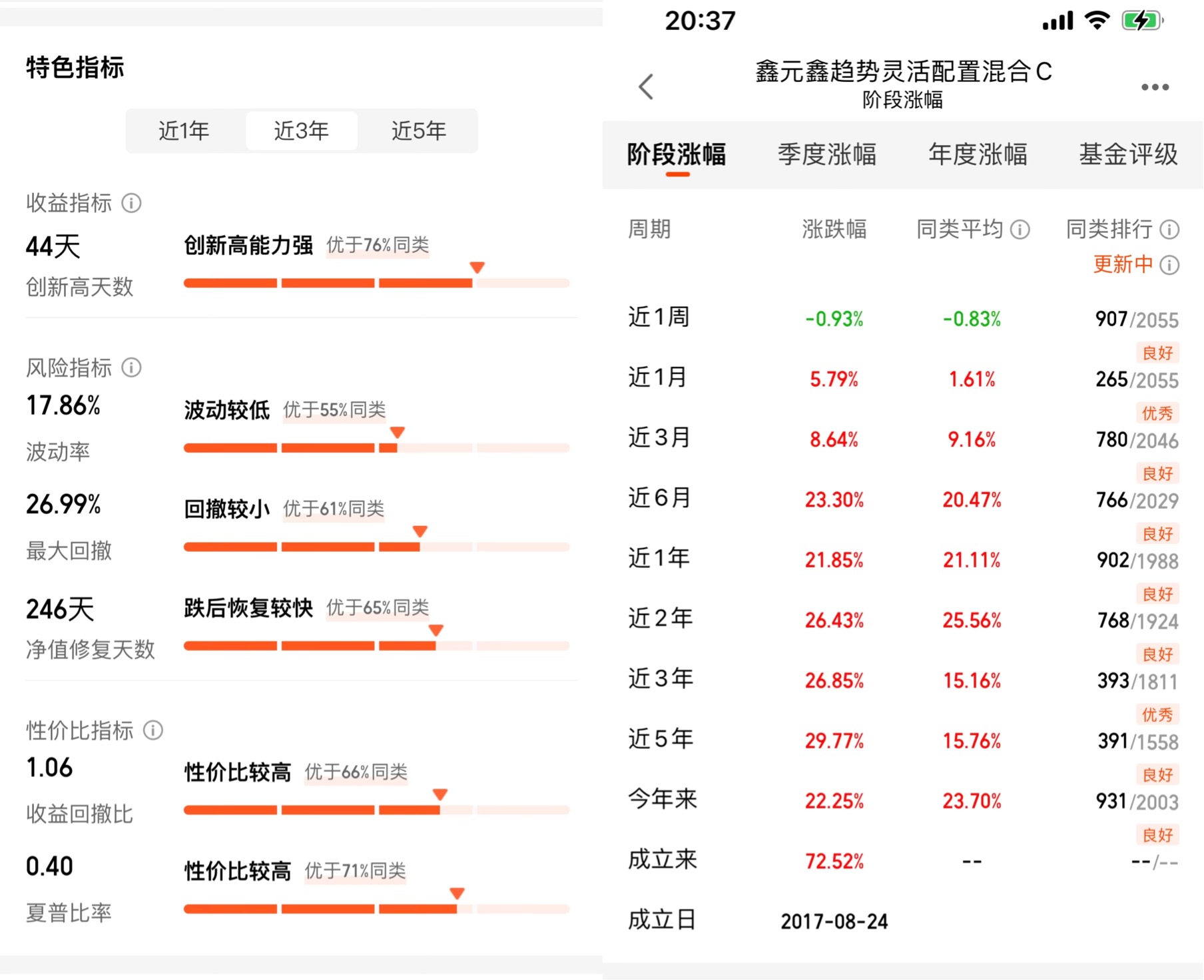The width and height of the screenshot is (1204, 980).
Task: Switch to the 季度涨幅 tab
Action: tap(827, 154)
